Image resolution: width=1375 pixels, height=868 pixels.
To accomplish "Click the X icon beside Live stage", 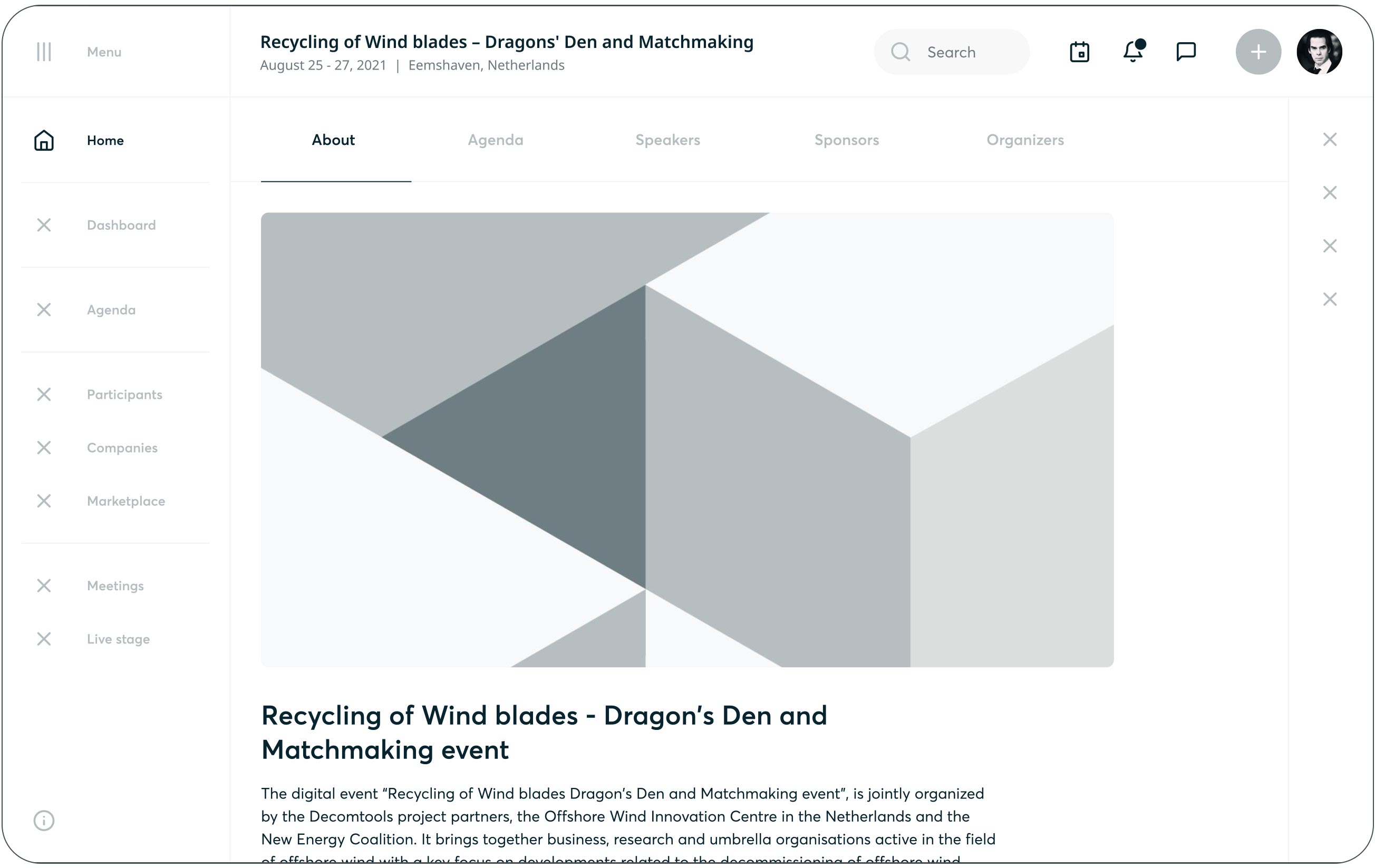I will [44, 639].
